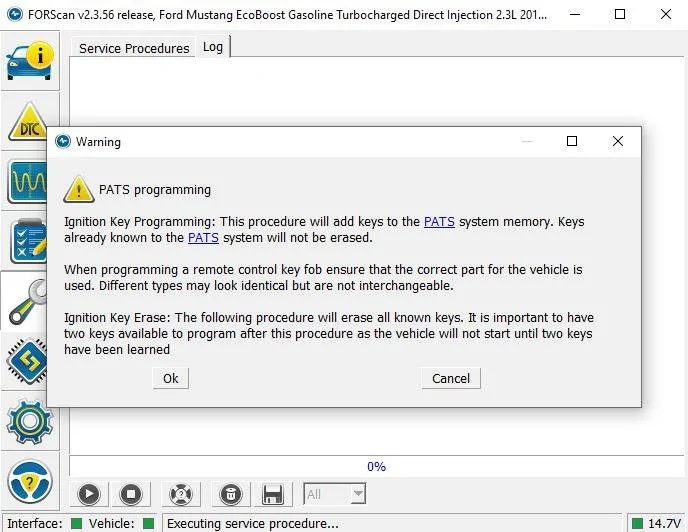Screen dimensions: 688x532
Task: Confirm the PATS warning with Ok
Action: click(x=171, y=378)
